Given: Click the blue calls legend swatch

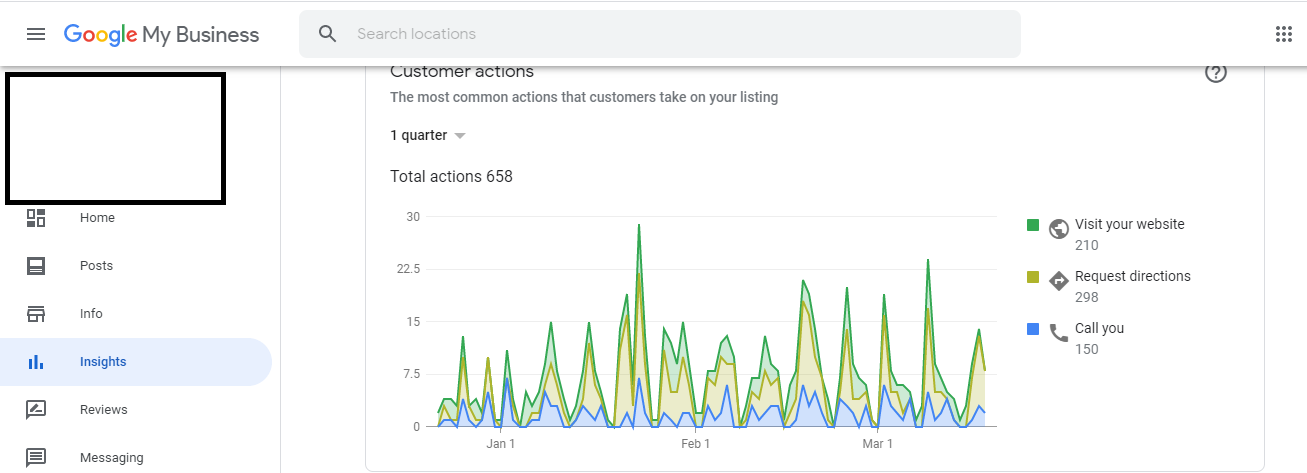Looking at the screenshot, I should (1033, 329).
